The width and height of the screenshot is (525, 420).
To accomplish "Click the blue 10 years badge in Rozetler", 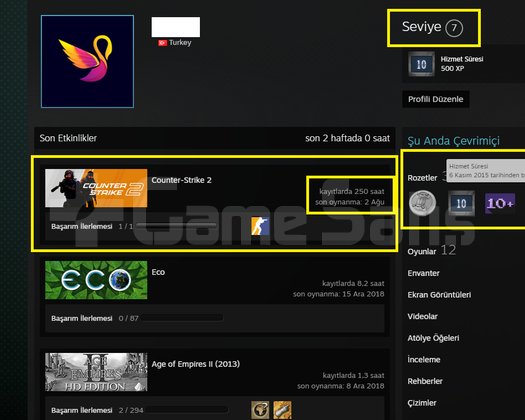I will tap(461, 203).
